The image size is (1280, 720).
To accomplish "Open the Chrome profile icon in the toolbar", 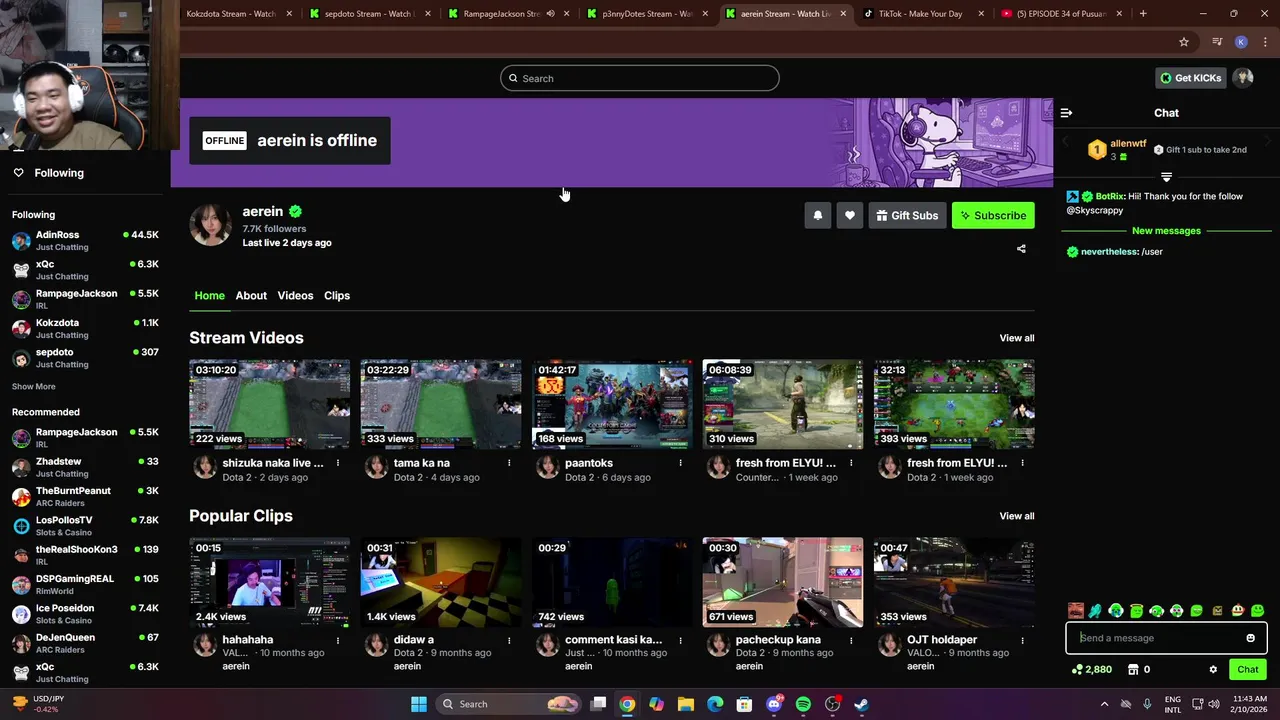I will pyautogui.click(x=1241, y=42).
